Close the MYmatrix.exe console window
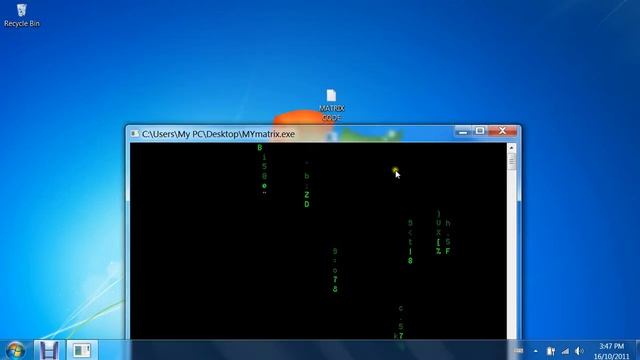This screenshot has width=640, height=360. click(x=502, y=131)
